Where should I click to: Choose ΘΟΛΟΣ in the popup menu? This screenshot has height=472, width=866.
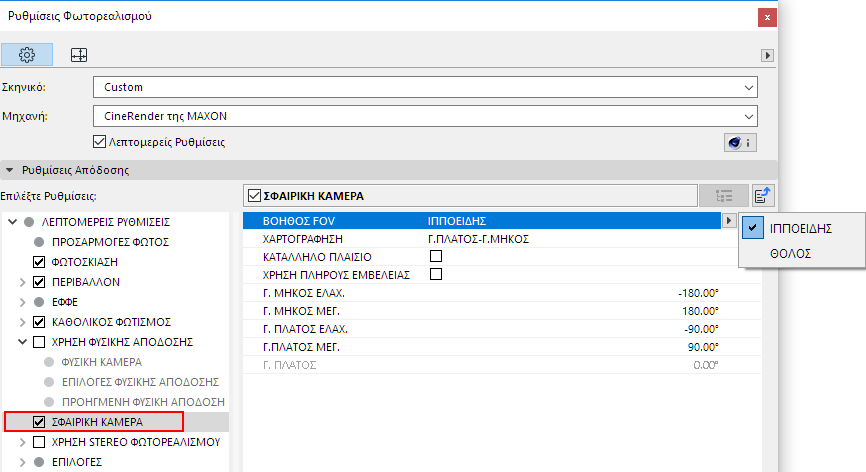point(790,254)
